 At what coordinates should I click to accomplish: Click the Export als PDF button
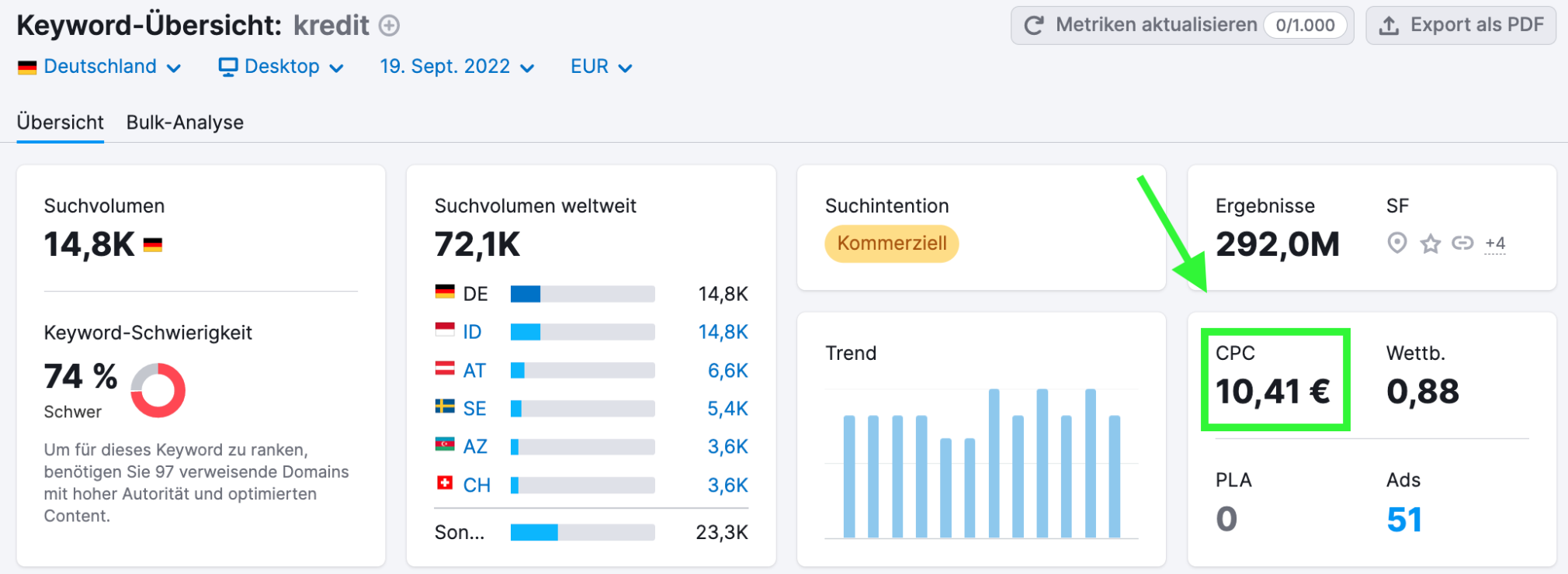pyautogui.click(x=1461, y=26)
